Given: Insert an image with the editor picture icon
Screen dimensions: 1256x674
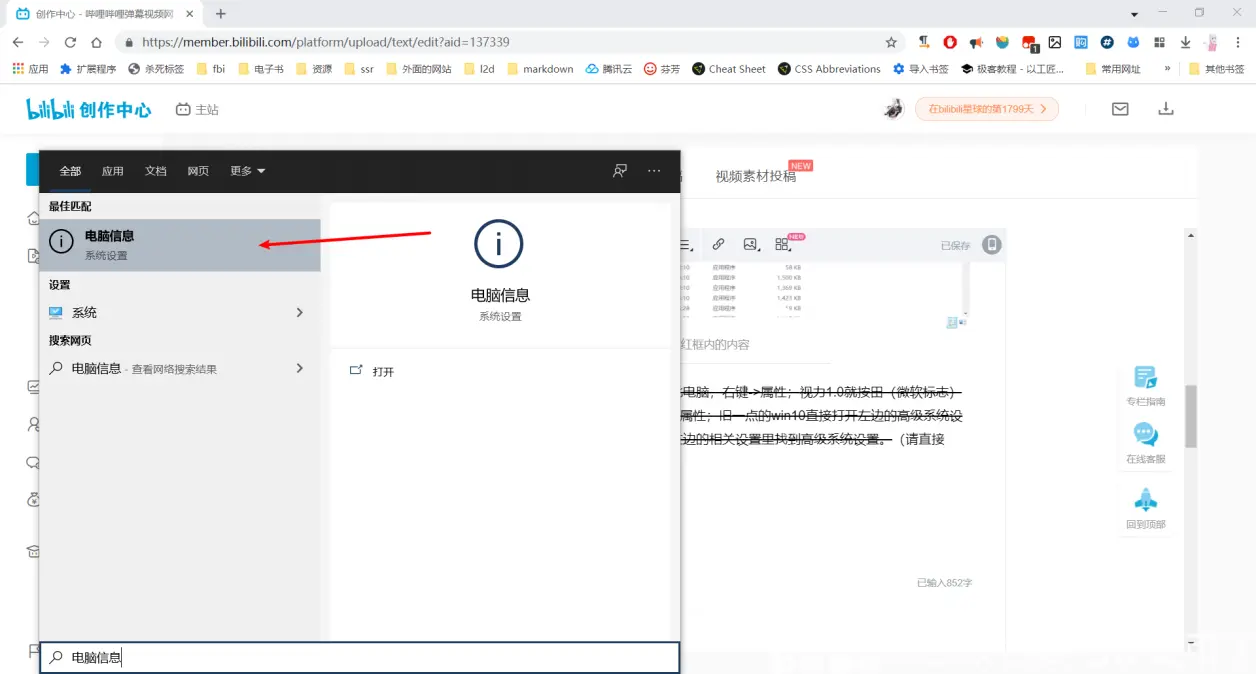Looking at the screenshot, I should [750, 244].
